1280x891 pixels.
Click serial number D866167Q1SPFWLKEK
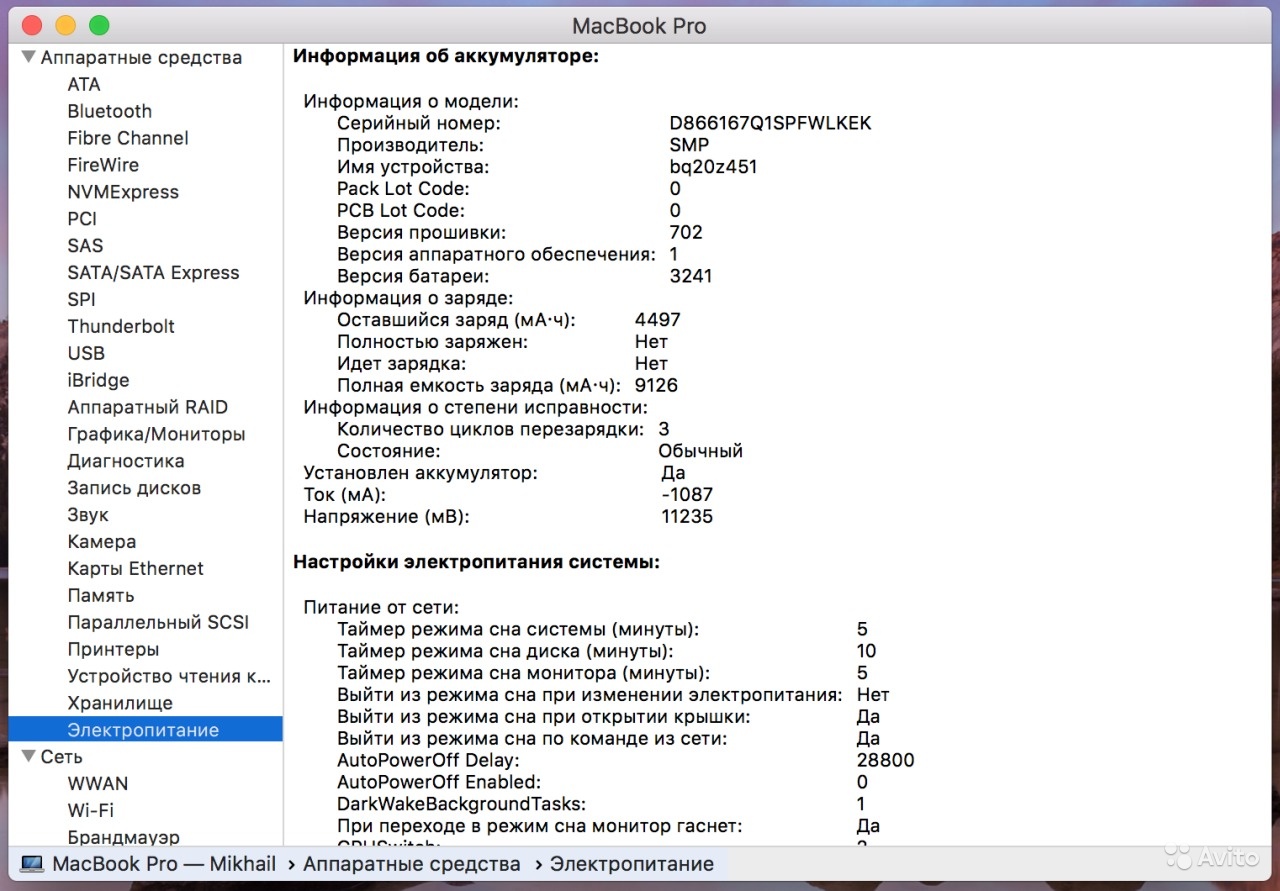(771, 124)
